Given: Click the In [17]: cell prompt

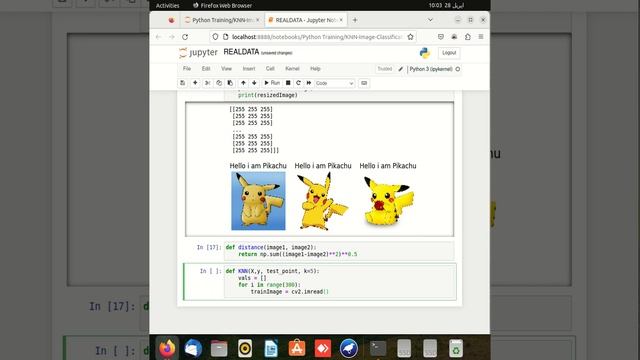Looking at the screenshot, I should [x=209, y=247].
